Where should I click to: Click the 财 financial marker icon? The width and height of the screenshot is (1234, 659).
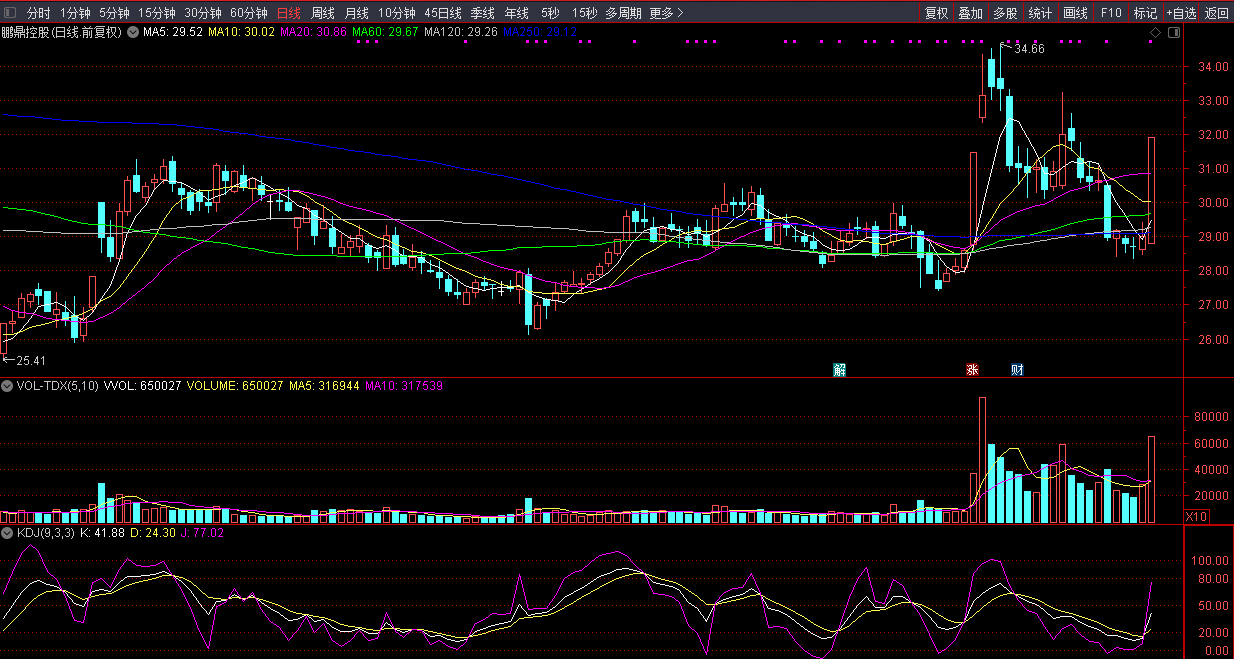(1017, 370)
